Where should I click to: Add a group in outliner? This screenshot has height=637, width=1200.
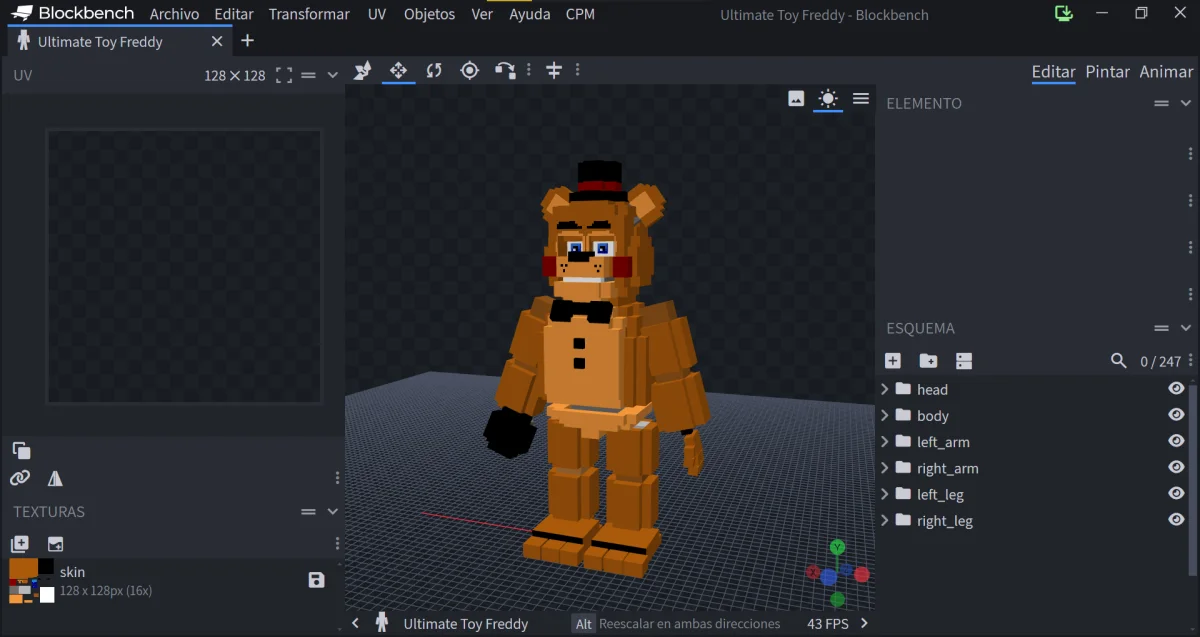[x=928, y=361]
